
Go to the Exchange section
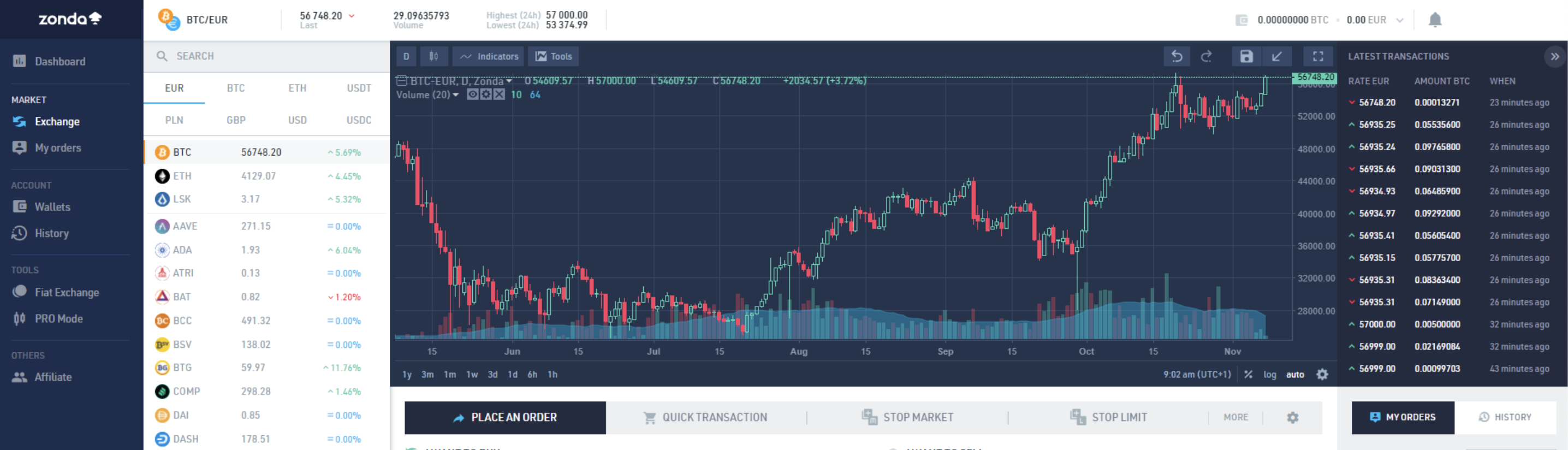(x=57, y=122)
